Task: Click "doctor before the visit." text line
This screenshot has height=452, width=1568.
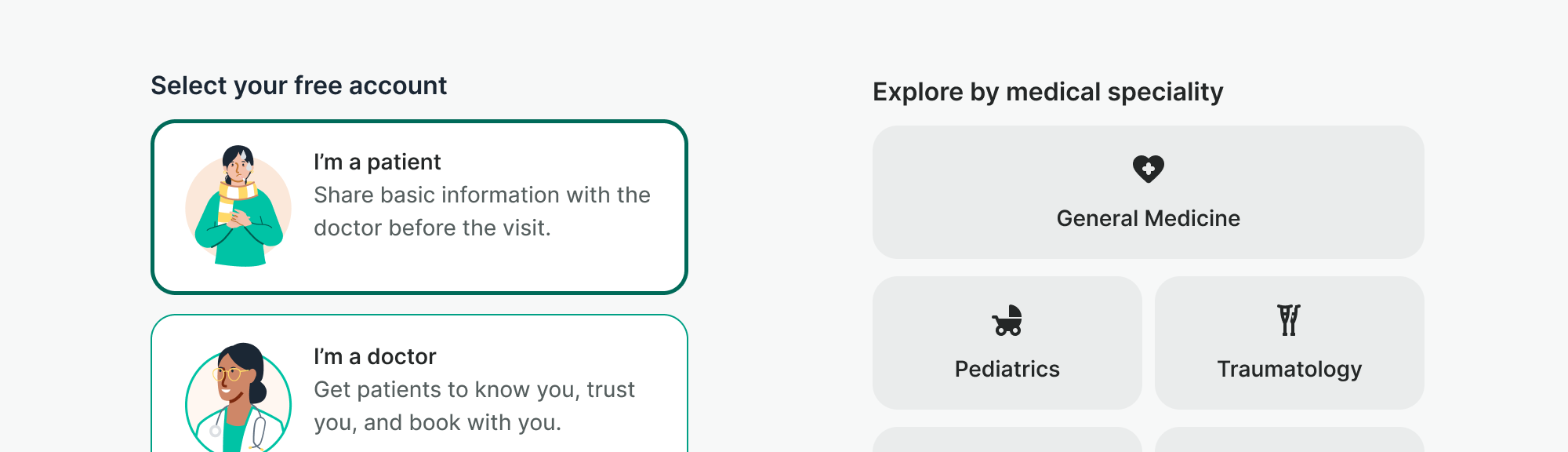Action: pyautogui.click(x=432, y=228)
